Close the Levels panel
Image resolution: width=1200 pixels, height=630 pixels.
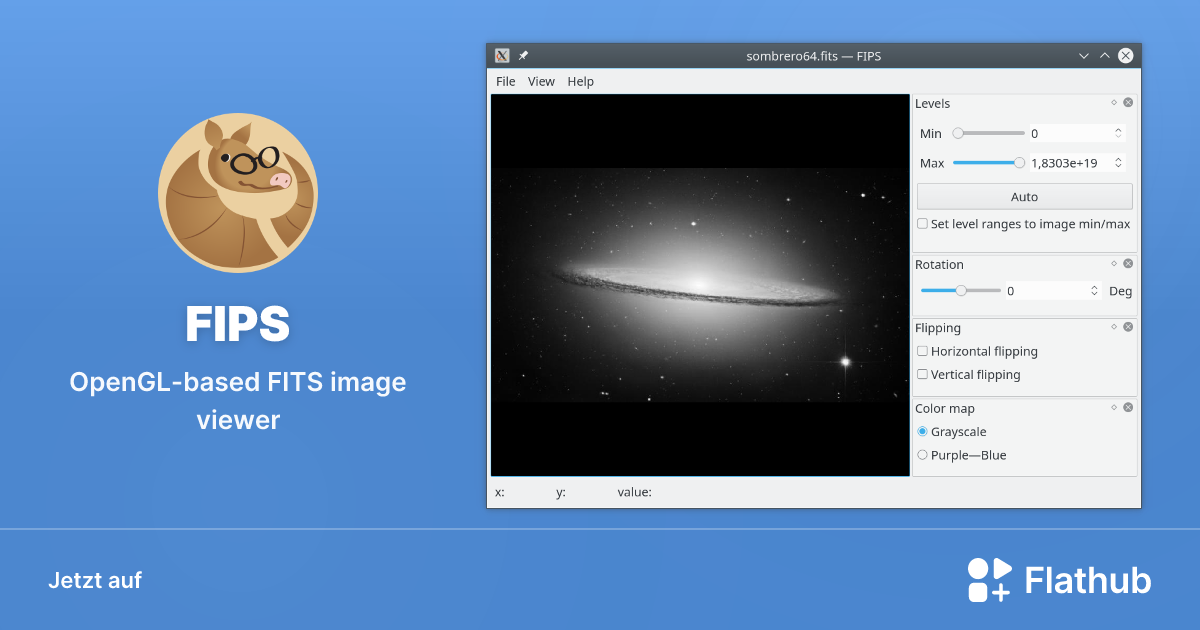[1128, 102]
